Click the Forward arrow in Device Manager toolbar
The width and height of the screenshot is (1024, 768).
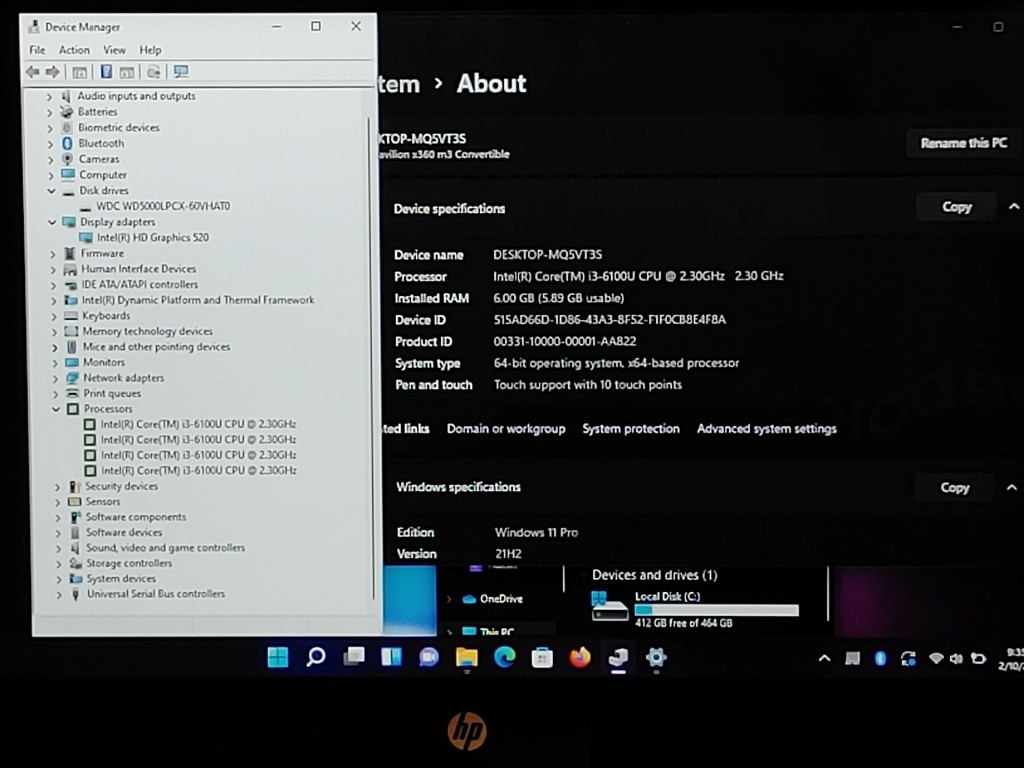coord(53,72)
